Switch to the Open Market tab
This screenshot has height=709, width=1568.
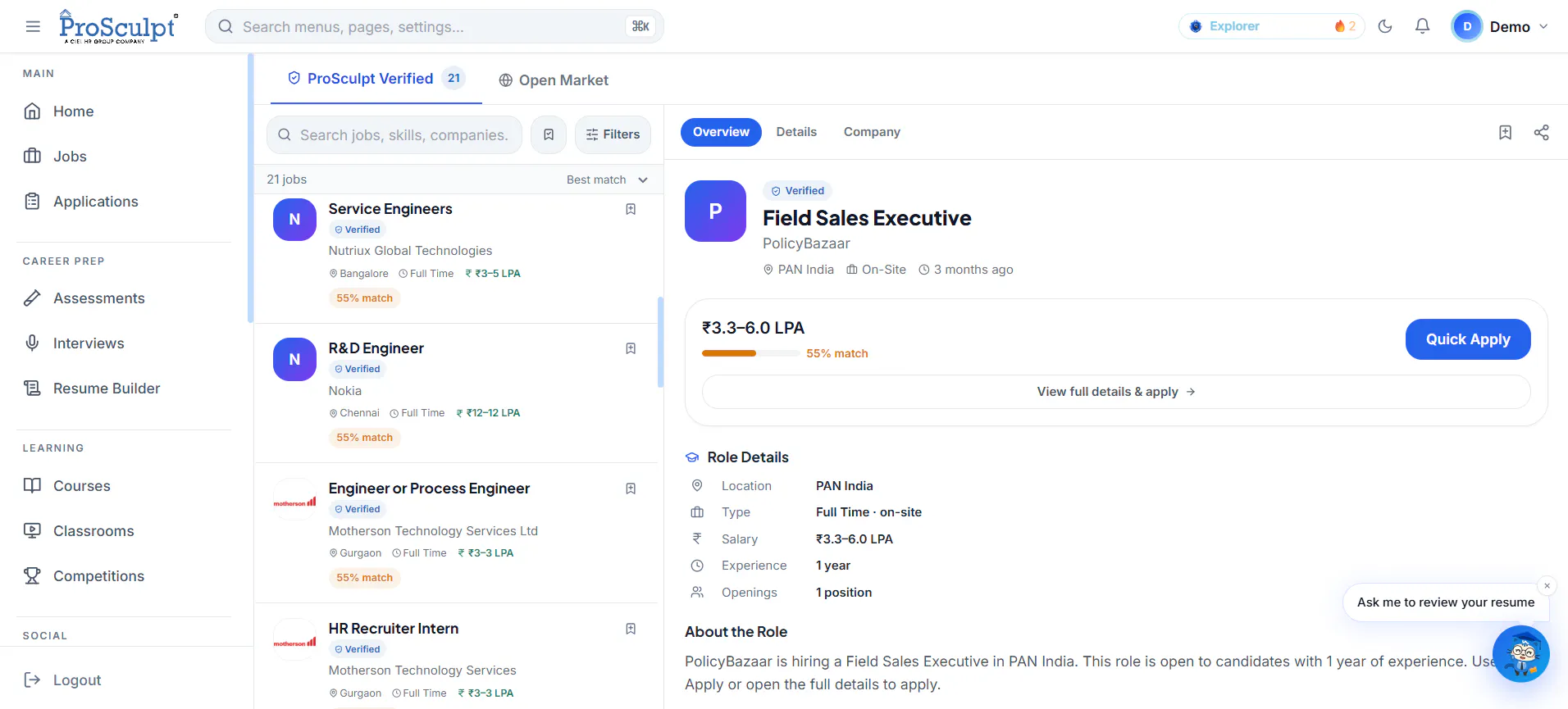(554, 80)
